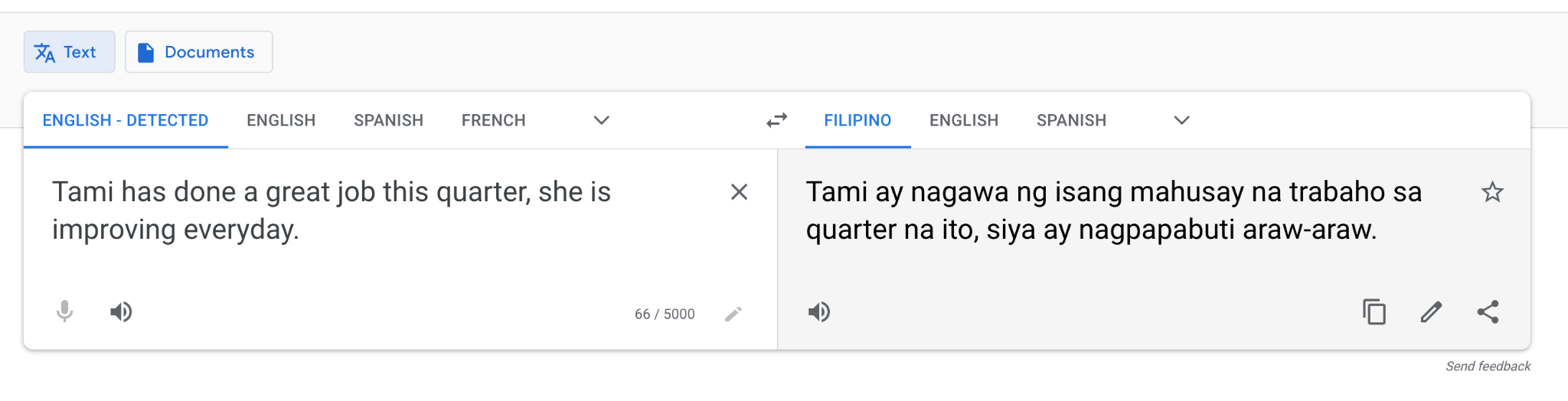The image size is (1568, 401).
Task: Choose French as source language
Action: [494, 120]
